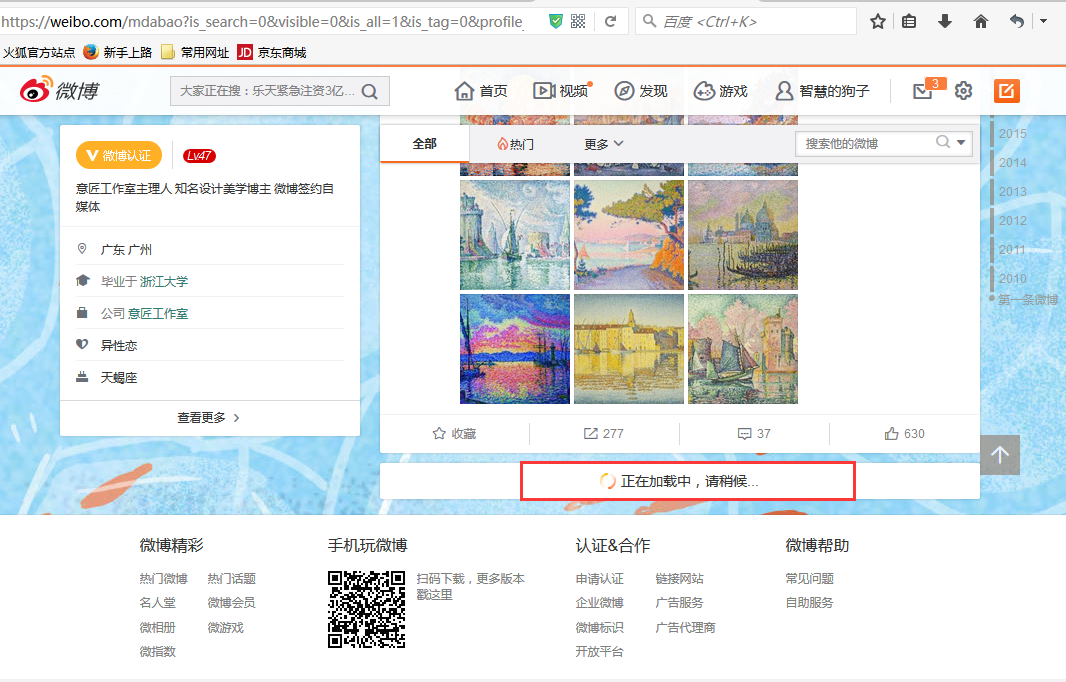Open the 视频 video section
The image size is (1066, 682).
[x=562, y=90]
